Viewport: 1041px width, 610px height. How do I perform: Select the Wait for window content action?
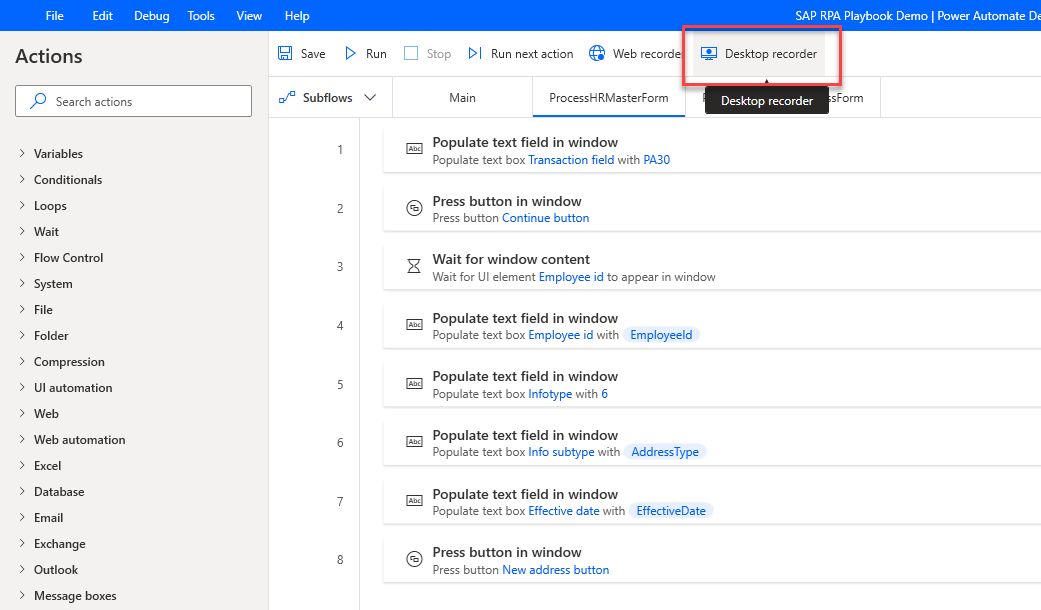coord(712,267)
